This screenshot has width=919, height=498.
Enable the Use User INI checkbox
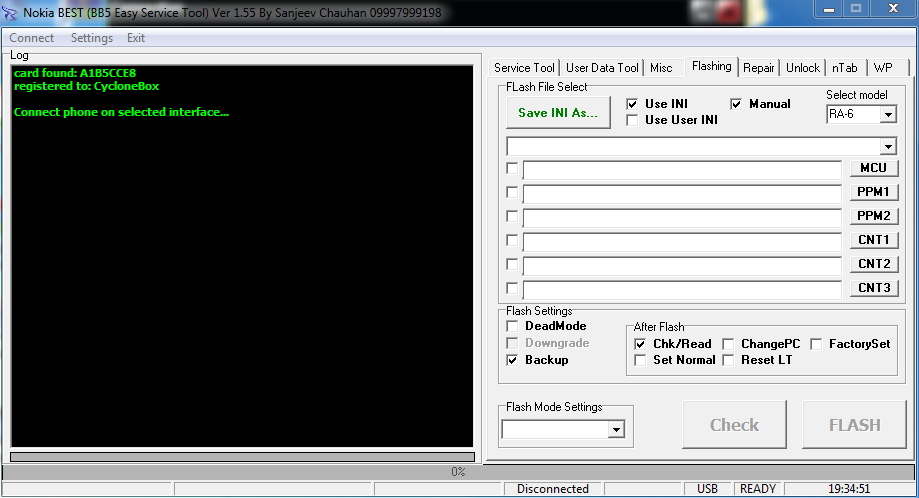click(x=632, y=120)
